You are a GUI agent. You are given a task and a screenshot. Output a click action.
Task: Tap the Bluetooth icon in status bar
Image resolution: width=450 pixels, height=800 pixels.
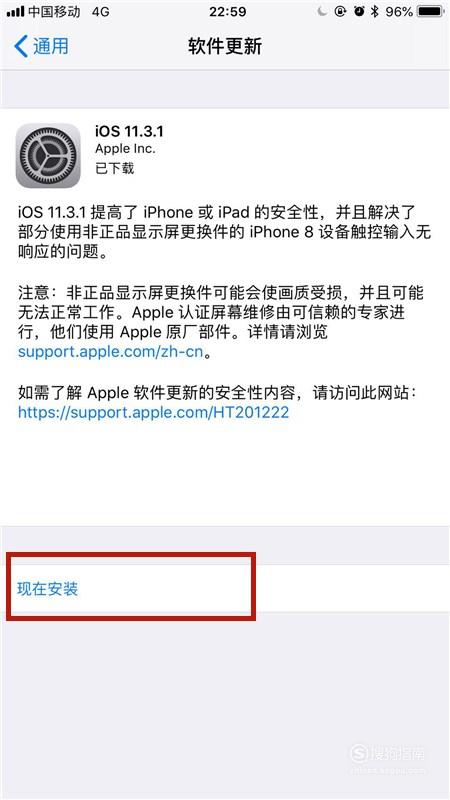[374, 11]
